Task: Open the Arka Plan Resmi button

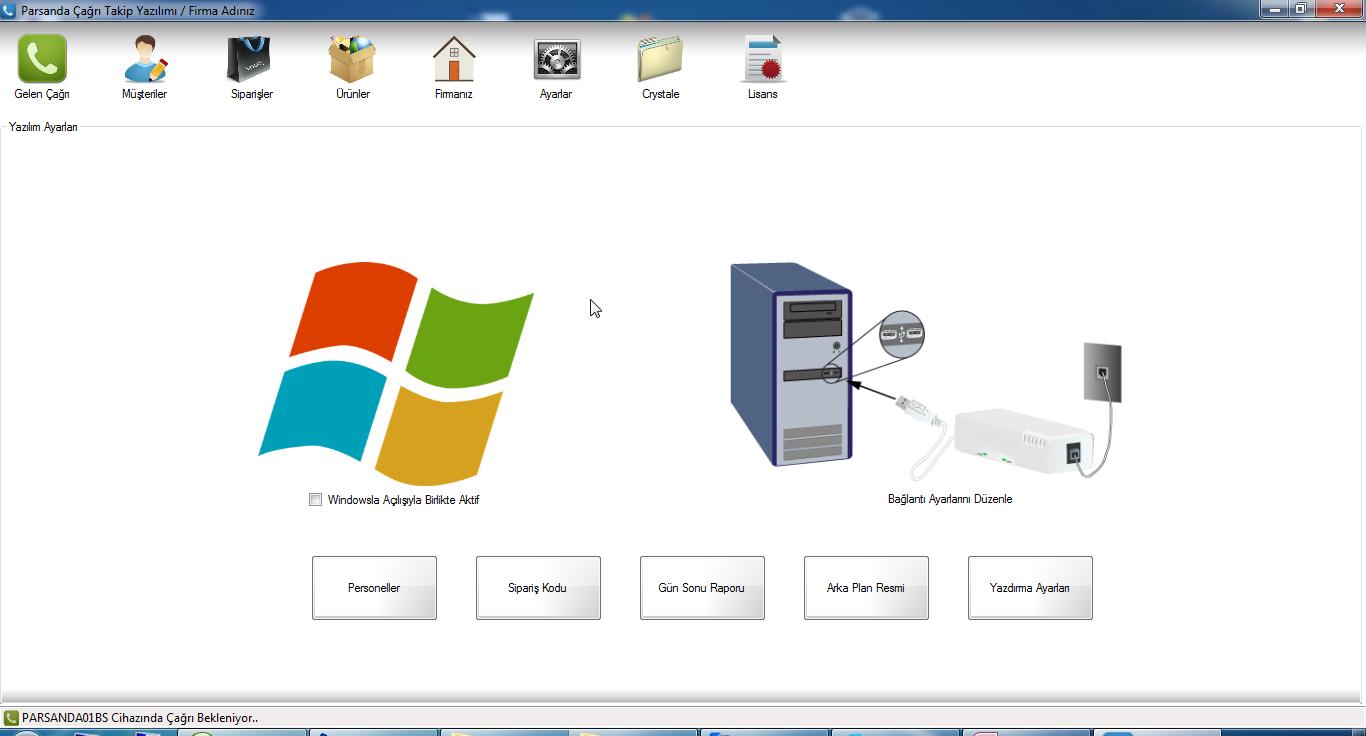Action: (866, 588)
